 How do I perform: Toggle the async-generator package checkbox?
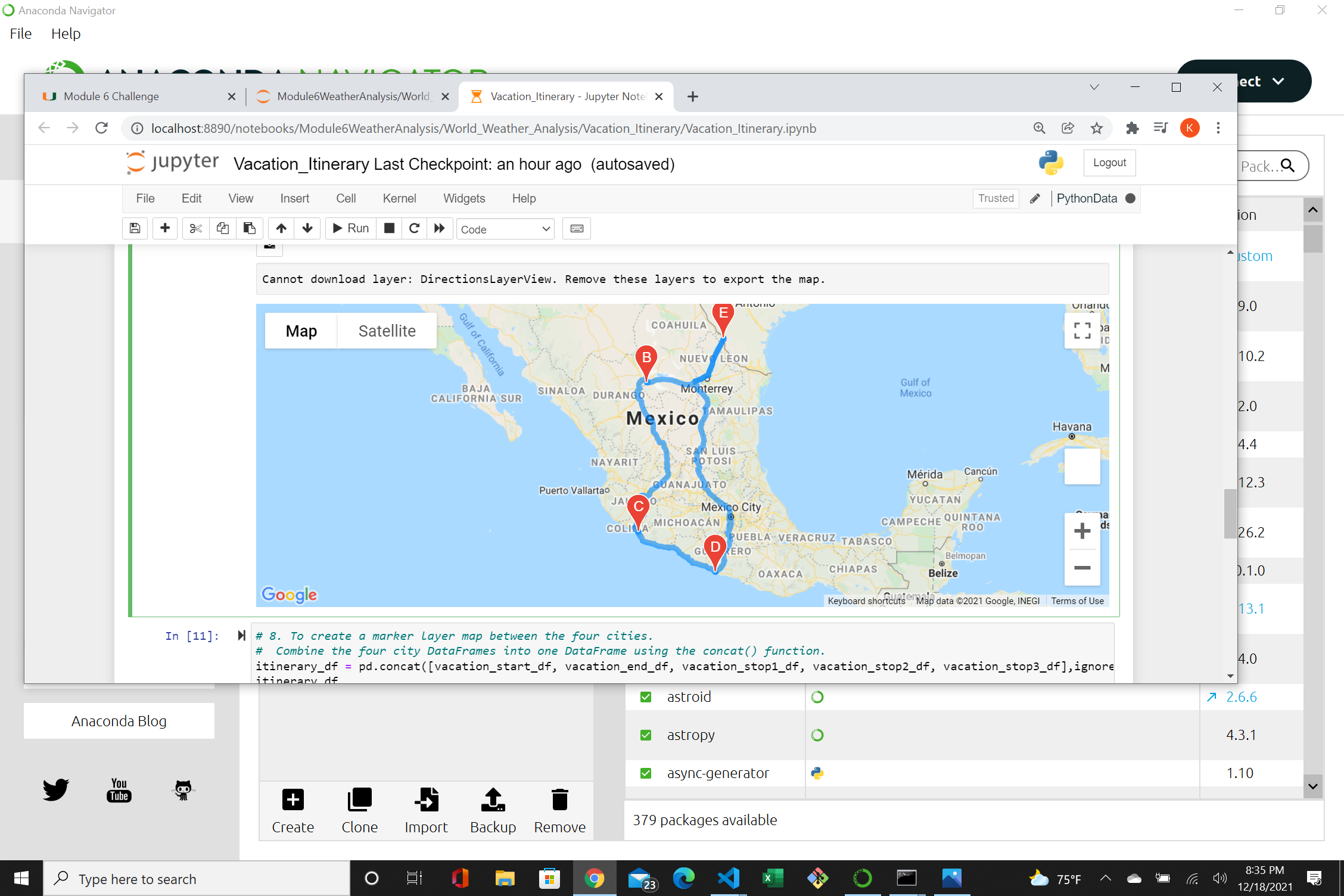646,773
